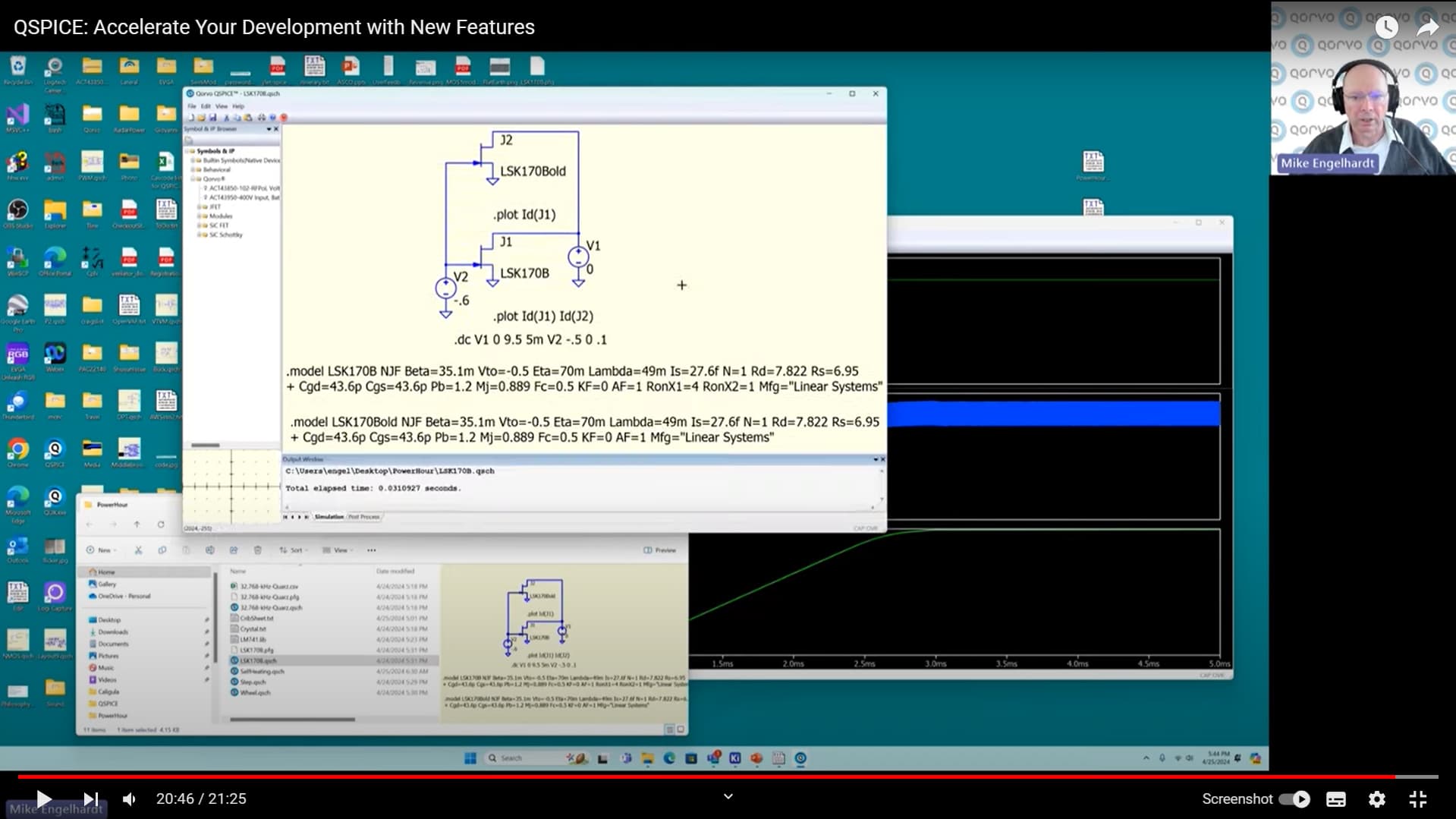1456x819 pixels.
Task: Click blue Help icon in QSPICE toolbar
Action: point(272,118)
